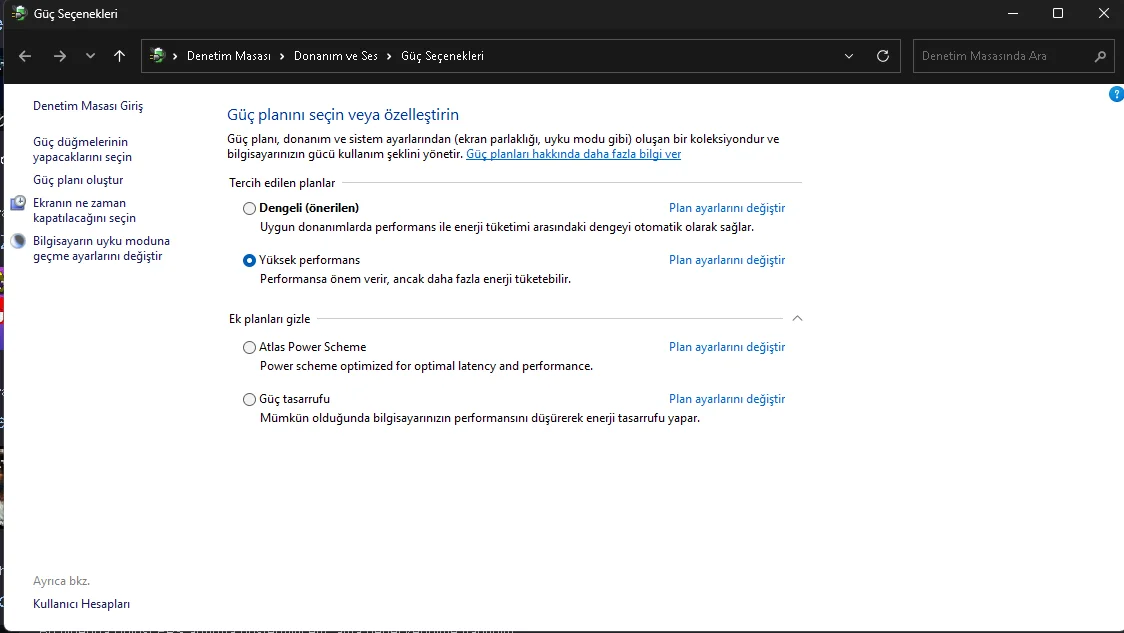Refresh the Güç Seçenekleri page
Viewport: 1124px width, 633px height.
pyautogui.click(x=883, y=56)
